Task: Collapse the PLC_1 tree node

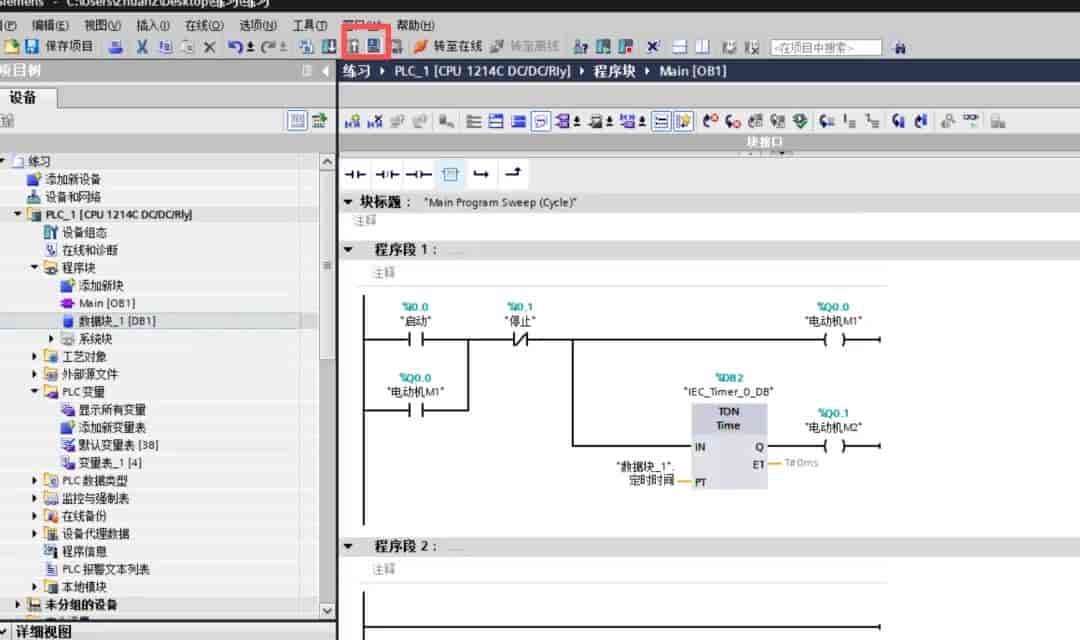Action: pos(18,214)
